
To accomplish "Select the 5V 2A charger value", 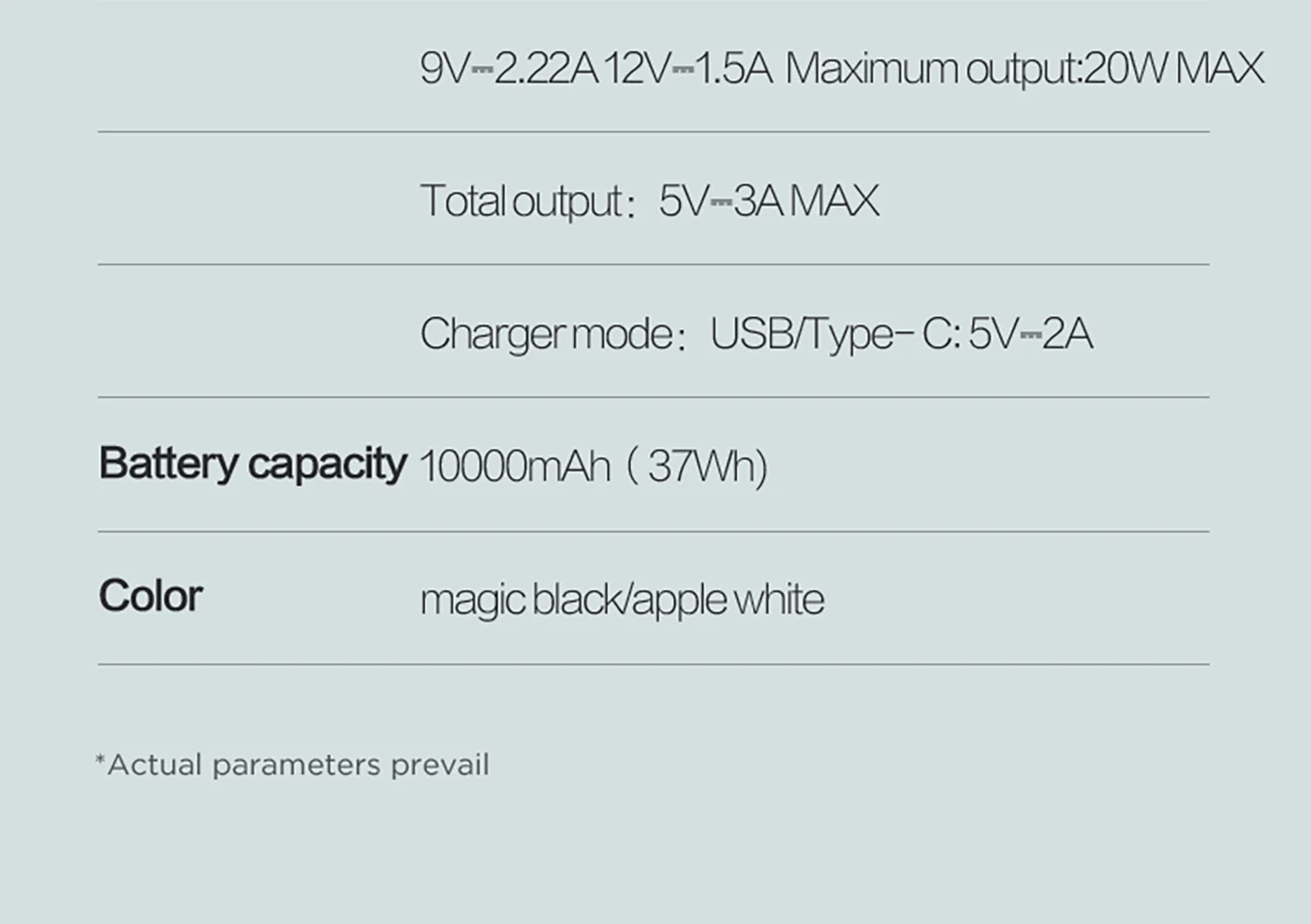I will coord(1030,334).
